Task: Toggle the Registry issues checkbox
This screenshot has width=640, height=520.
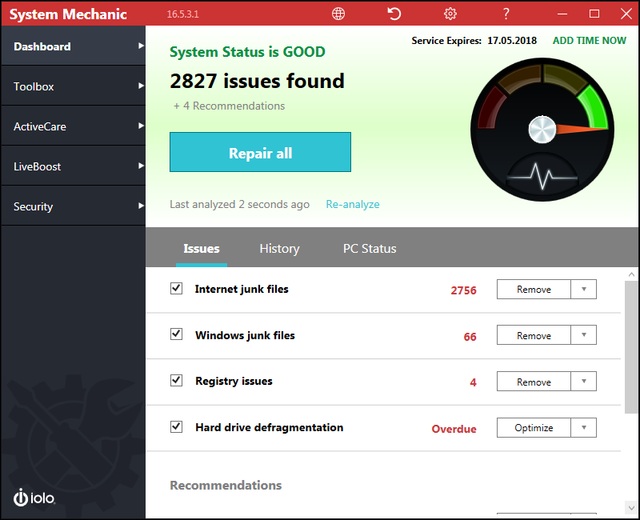Action: (176, 381)
